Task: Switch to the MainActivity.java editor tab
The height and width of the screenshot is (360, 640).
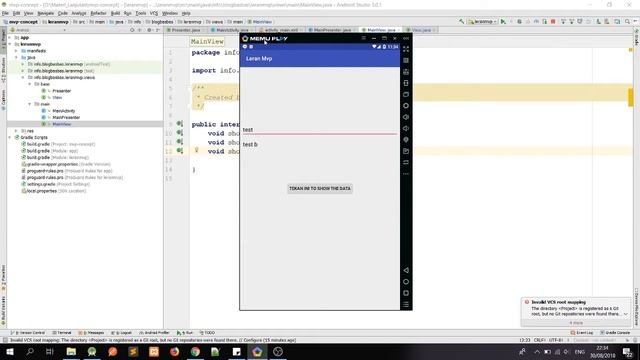Action: [x=231, y=30]
